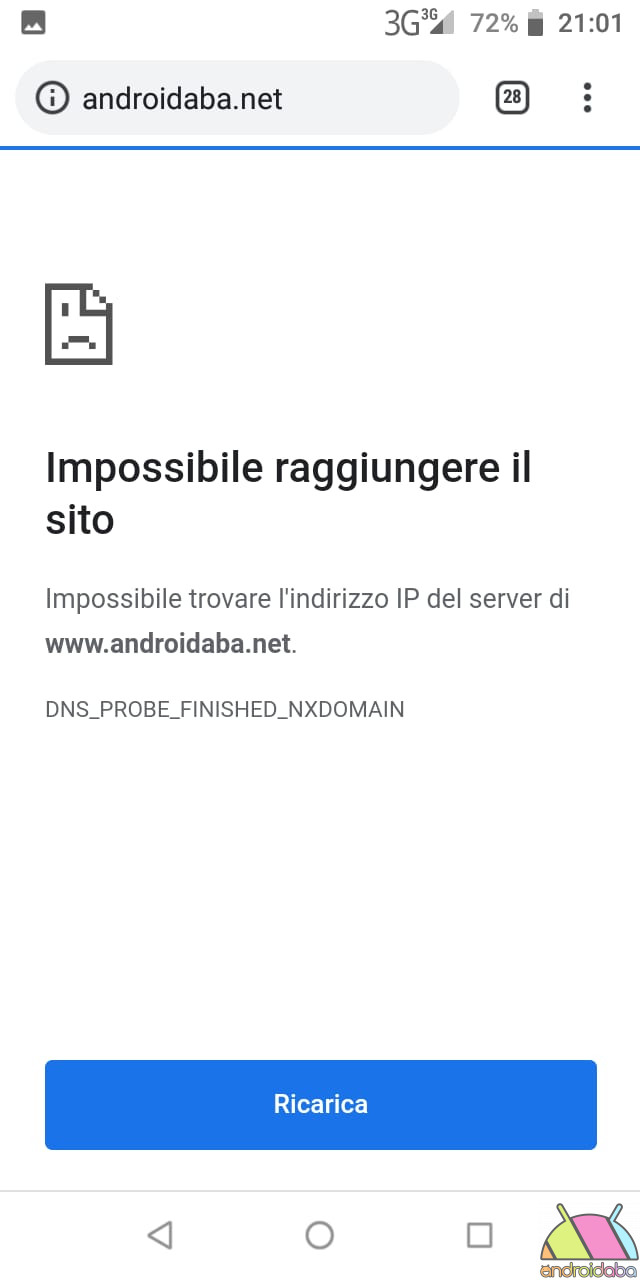Tap the recent apps square button
This screenshot has width=640, height=1280.
coord(480,1235)
